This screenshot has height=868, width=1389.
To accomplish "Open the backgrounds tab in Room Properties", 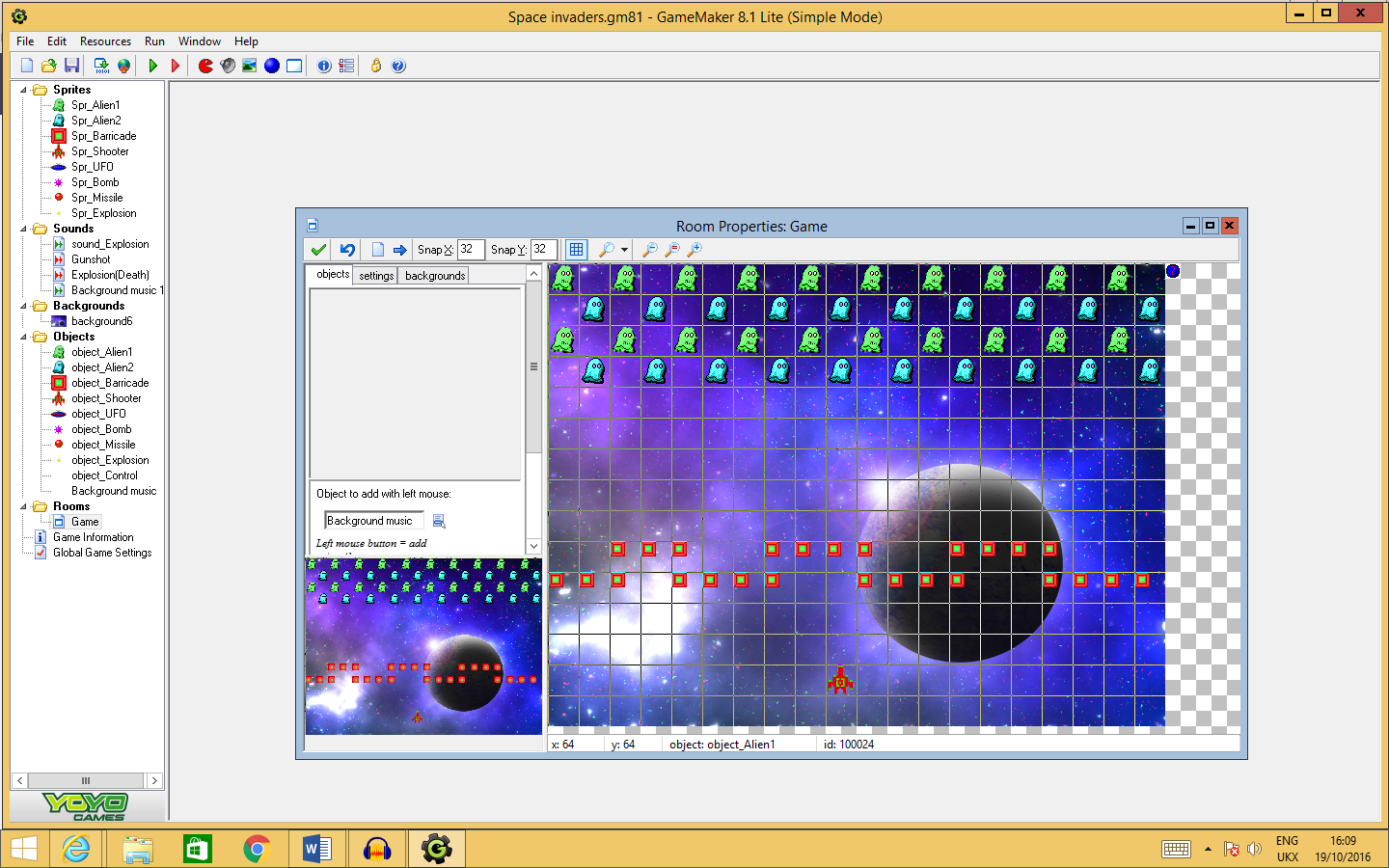I will point(433,275).
